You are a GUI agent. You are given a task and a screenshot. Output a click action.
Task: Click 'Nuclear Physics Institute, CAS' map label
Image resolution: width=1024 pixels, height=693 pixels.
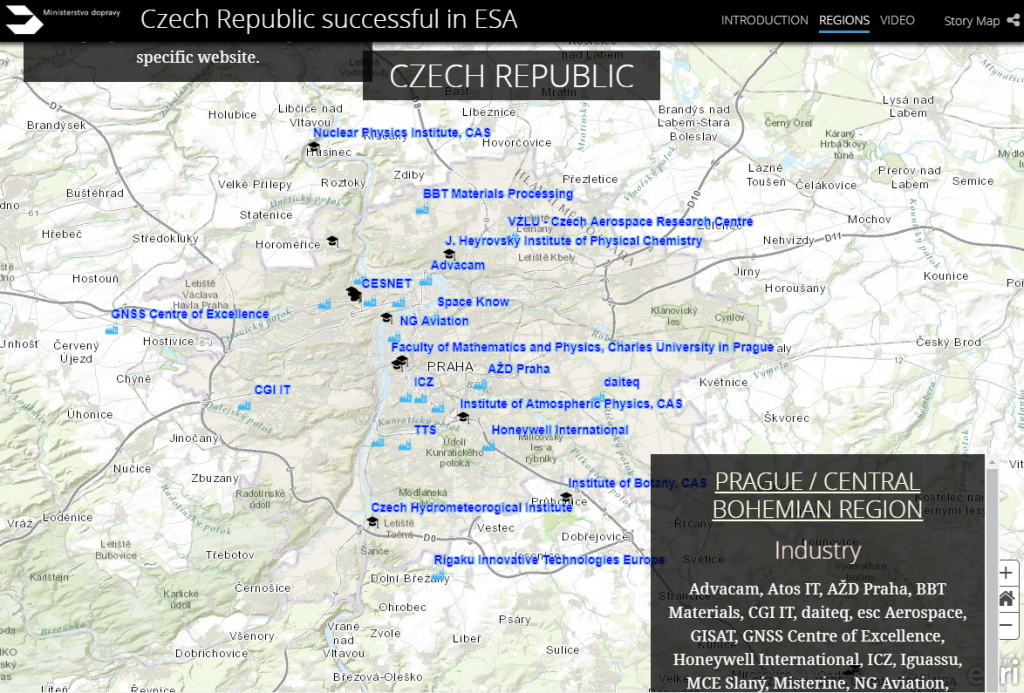402,133
